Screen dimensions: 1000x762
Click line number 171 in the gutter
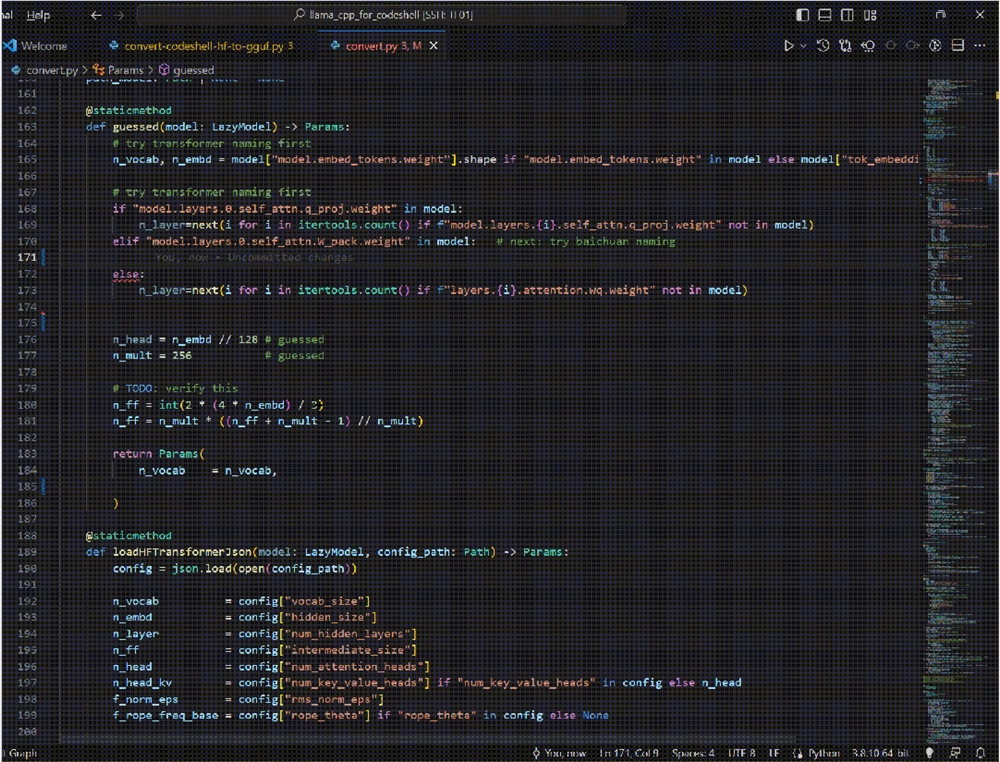coord(27,257)
